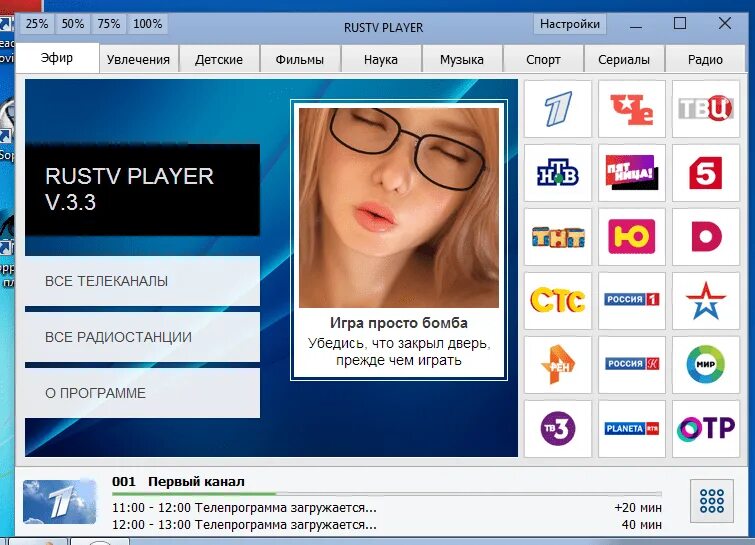The width and height of the screenshot is (755, 545).
Task: Open the РЕН ТВ channel icon
Action: (558, 365)
